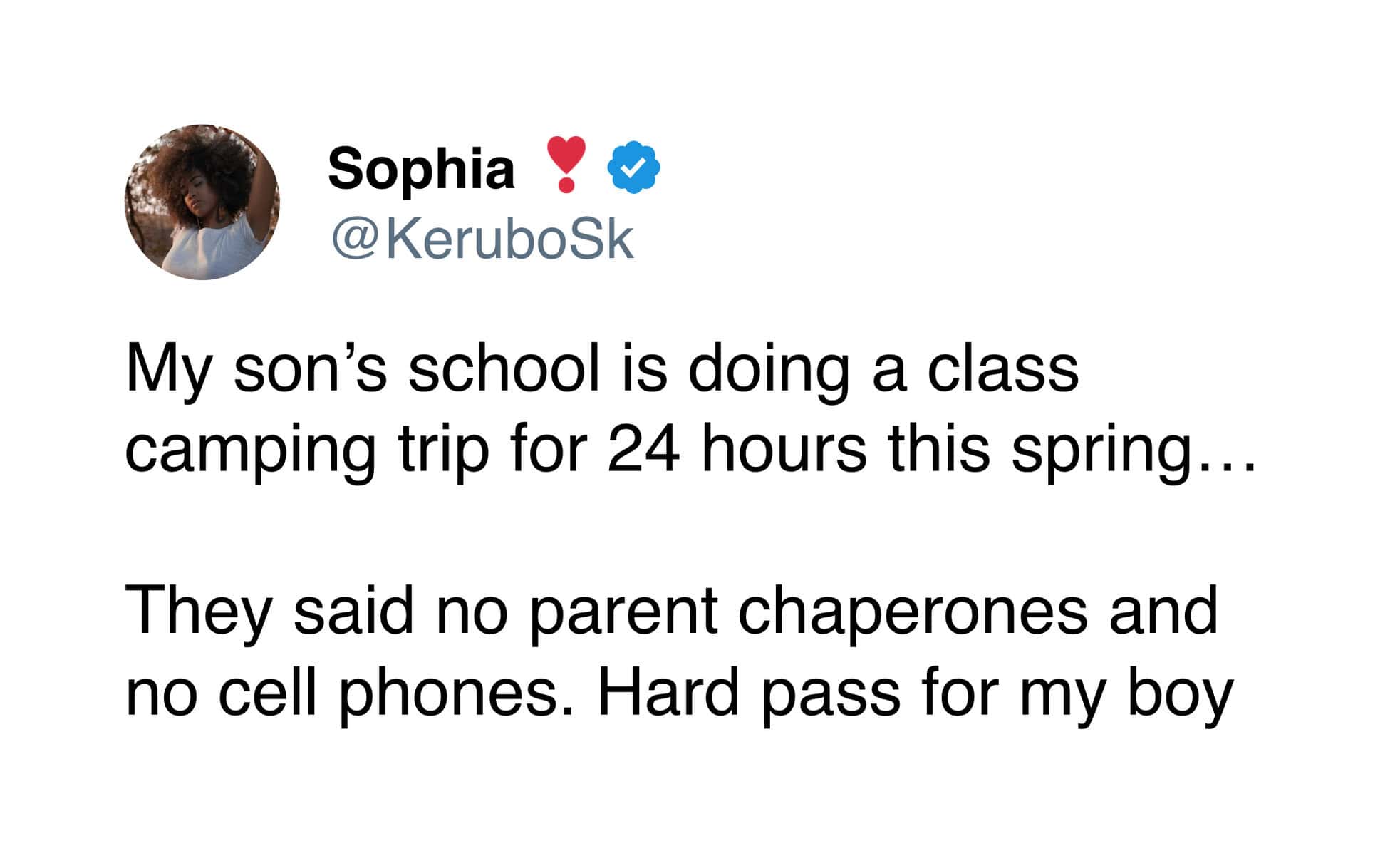This screenshot has width=1400, height=856.
Task: Click the number "24" in the tweet
Action: tap(643, 449)
